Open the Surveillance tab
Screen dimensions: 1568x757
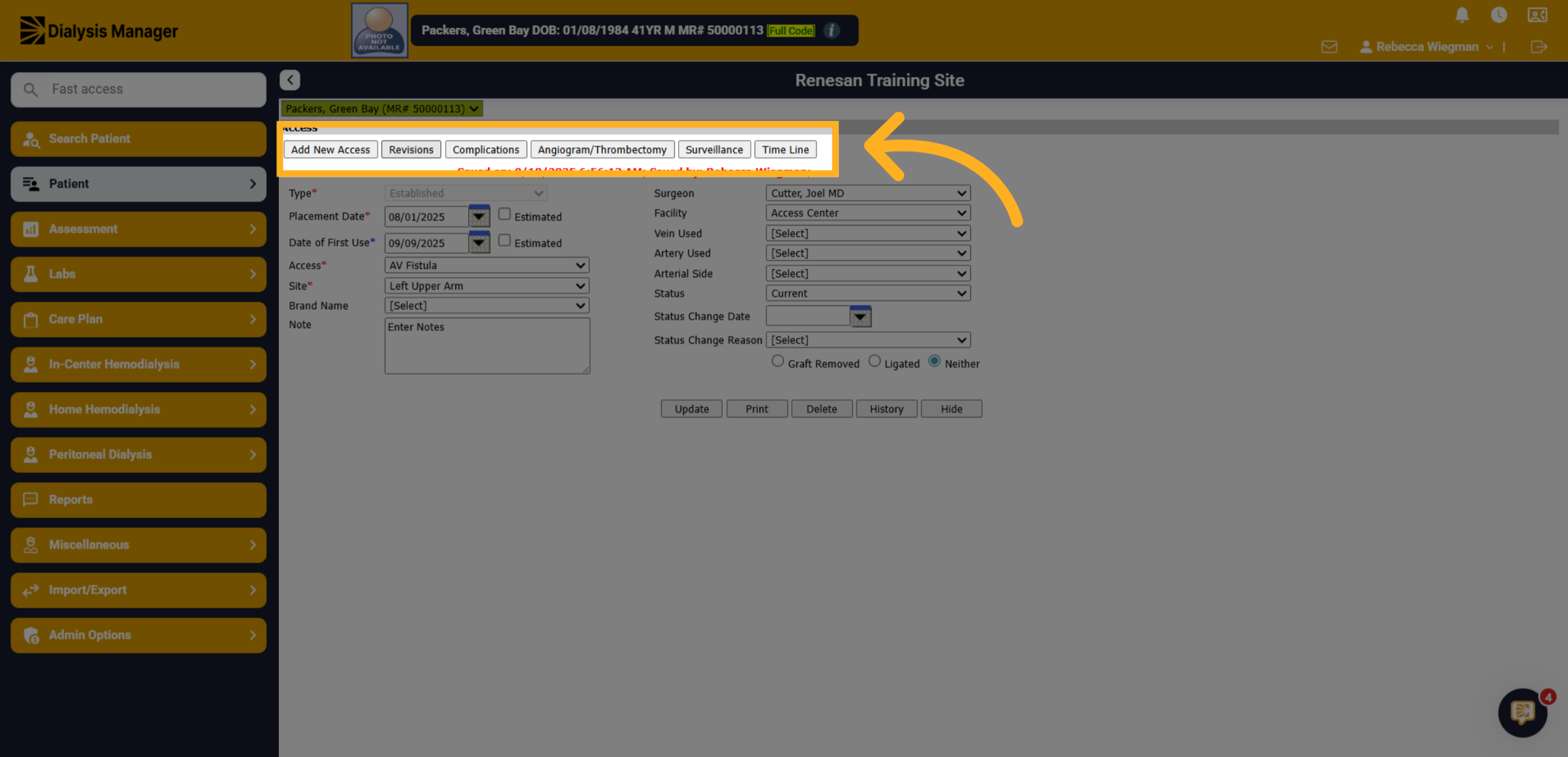coord(714,150)
